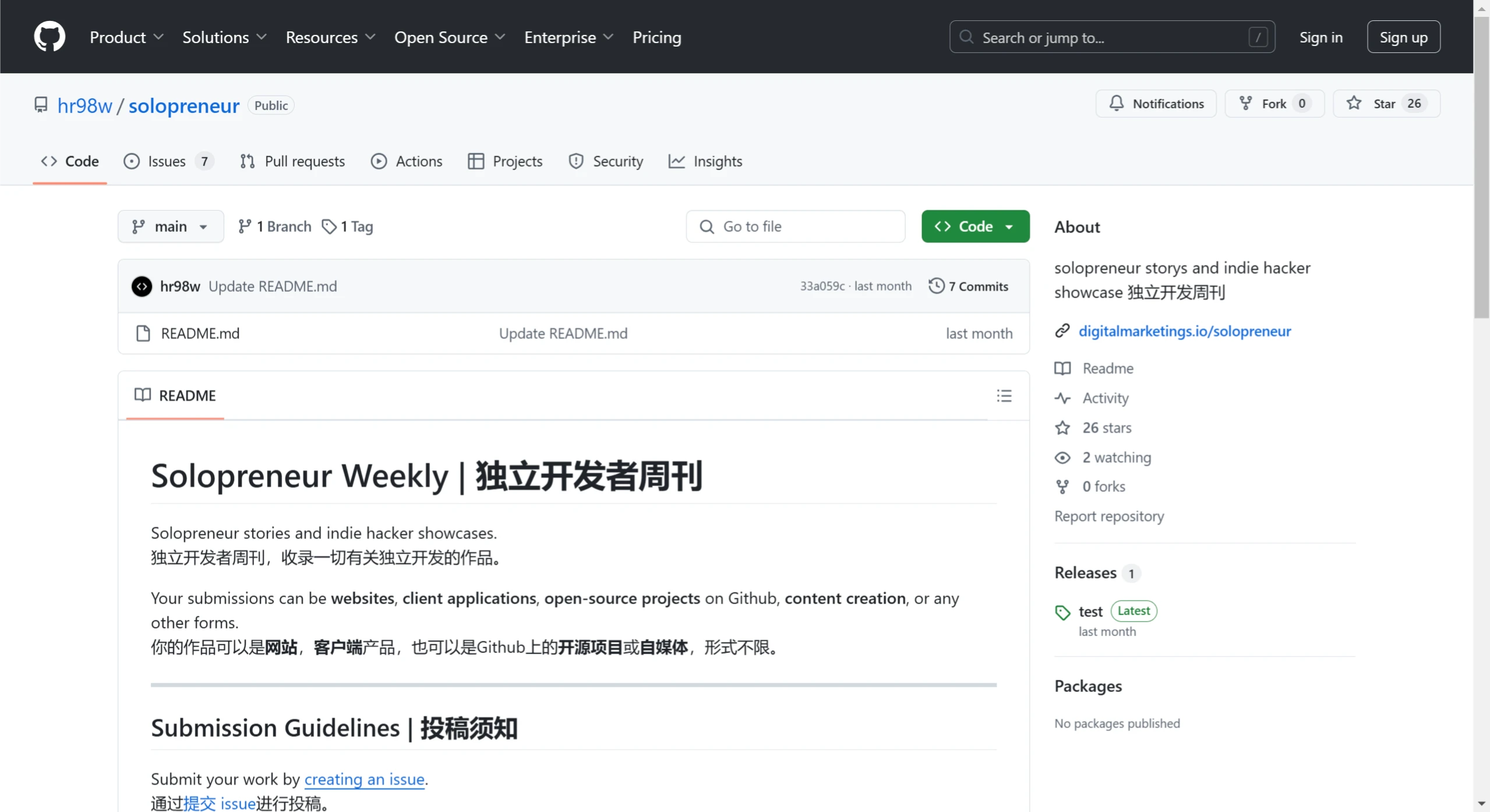Open the main branch selector dropdown
This screenshot has height=812, width=1490.
pos(171,226)
